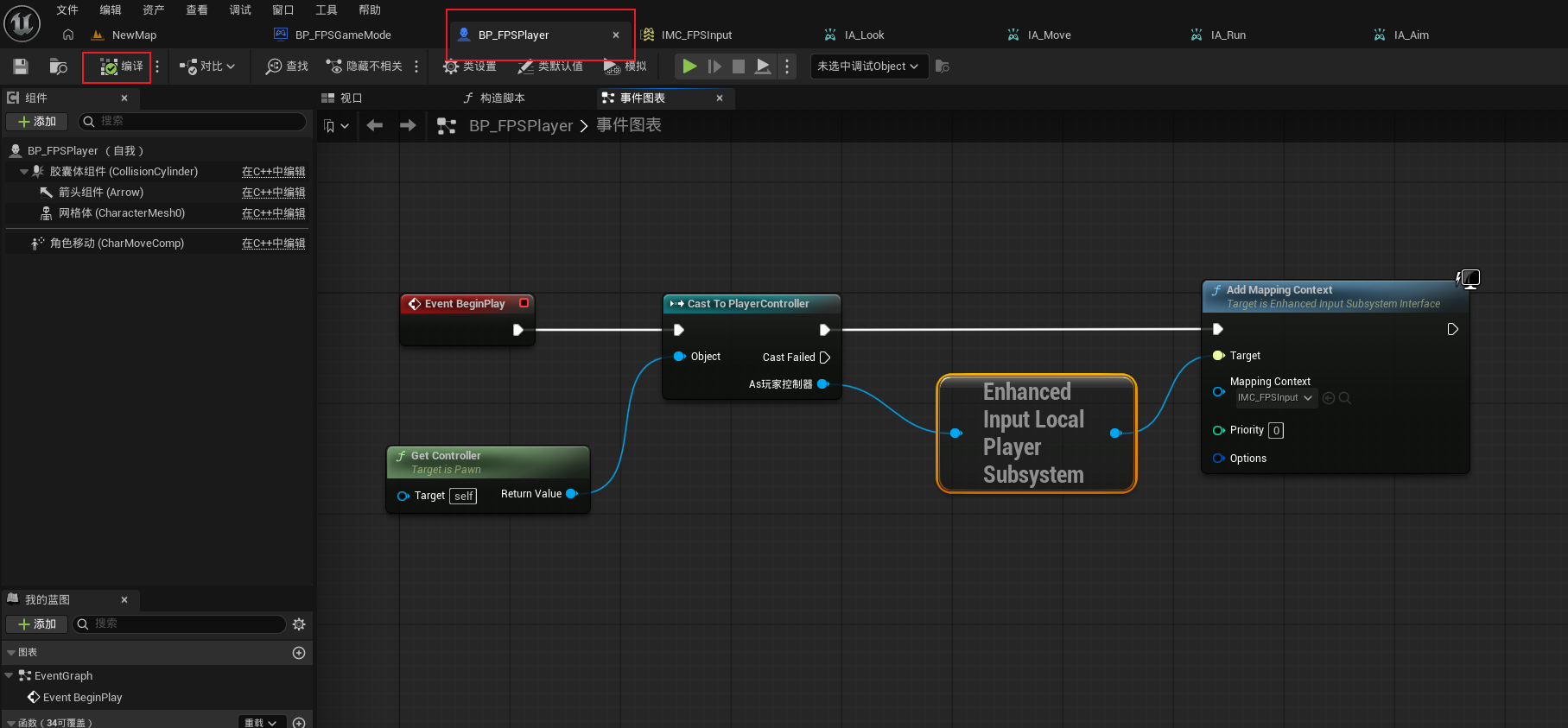The image size is (1568, 728).
Task: Click the frame advance step icon
Action: 714,66
